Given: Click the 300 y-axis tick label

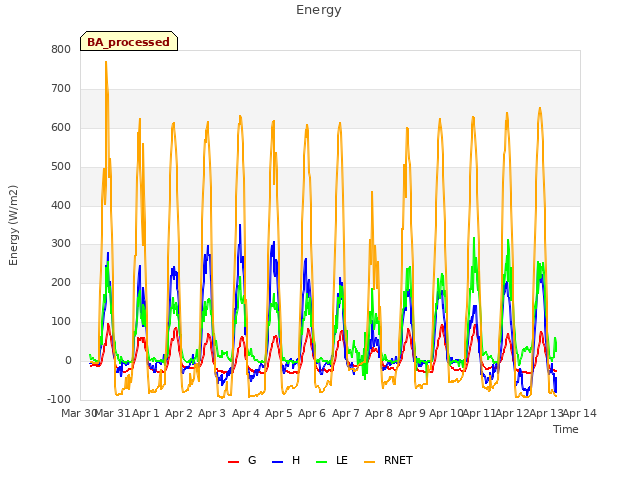Looking at the screenshot, I should click(x=61, y=244).
